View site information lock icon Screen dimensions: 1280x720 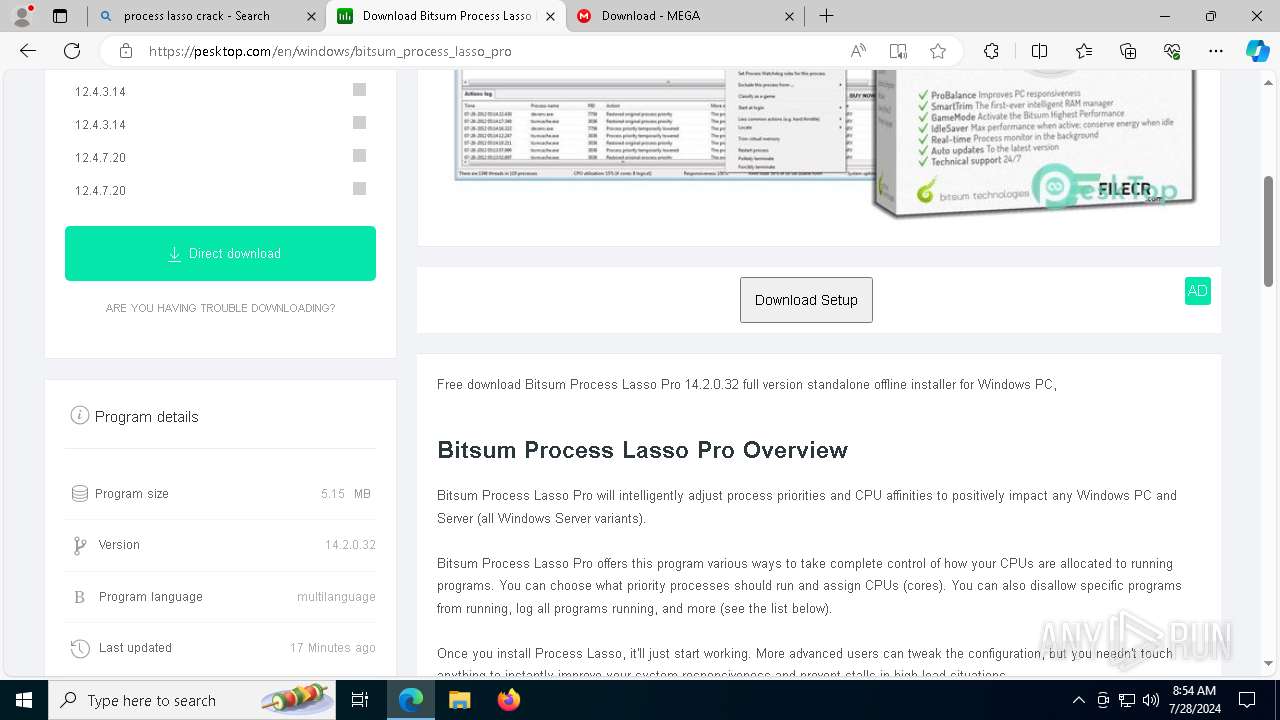coord(126,51)
